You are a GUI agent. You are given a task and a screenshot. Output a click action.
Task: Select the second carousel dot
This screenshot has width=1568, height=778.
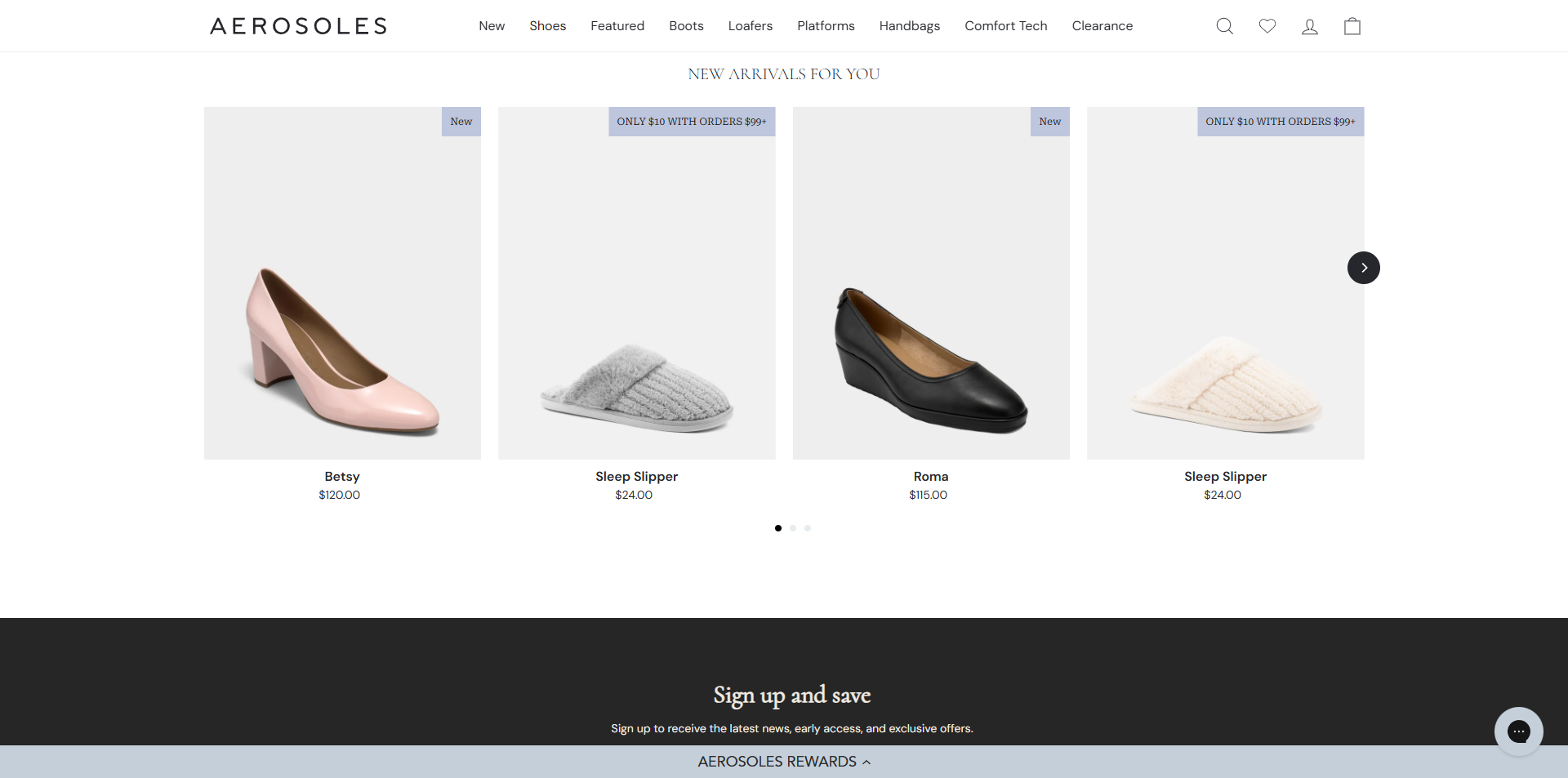(792, 528)
